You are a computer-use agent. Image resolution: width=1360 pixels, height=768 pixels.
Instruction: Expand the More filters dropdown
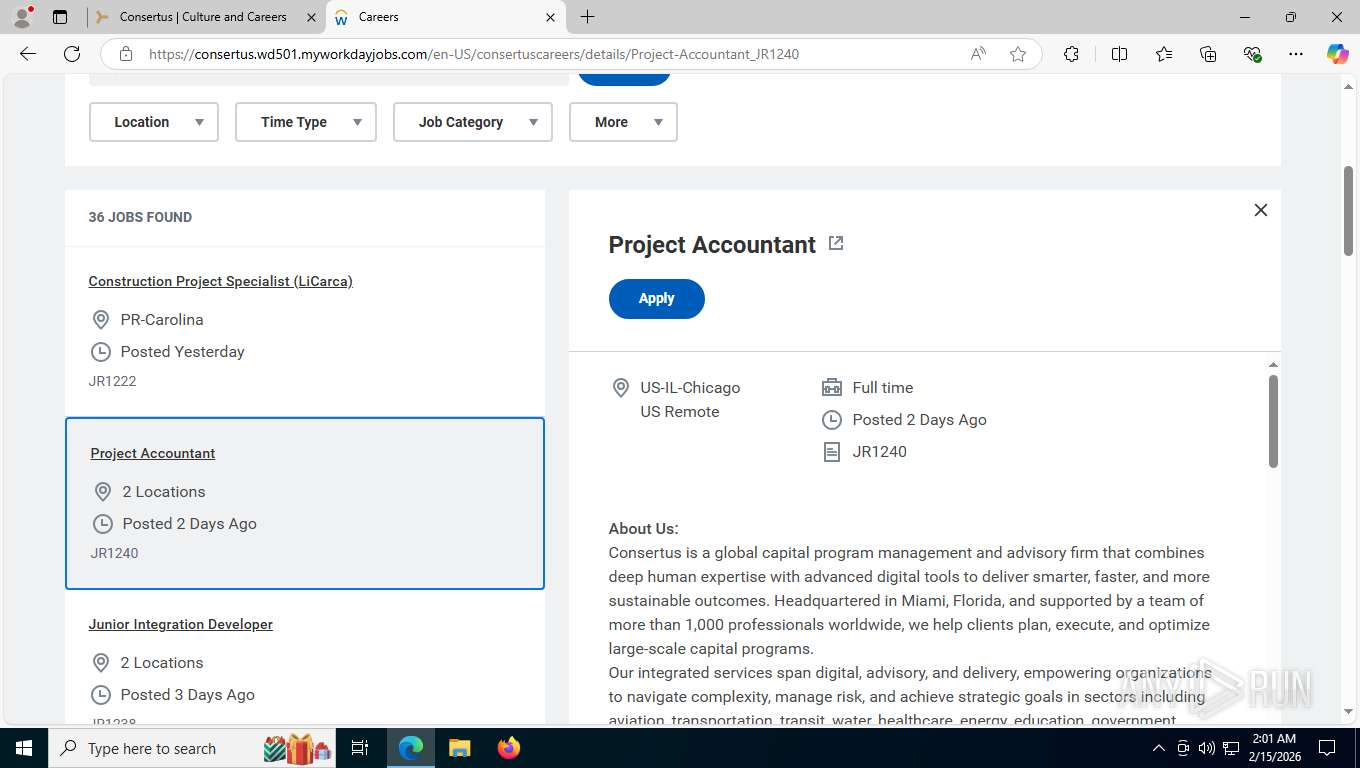pos(623,122)
